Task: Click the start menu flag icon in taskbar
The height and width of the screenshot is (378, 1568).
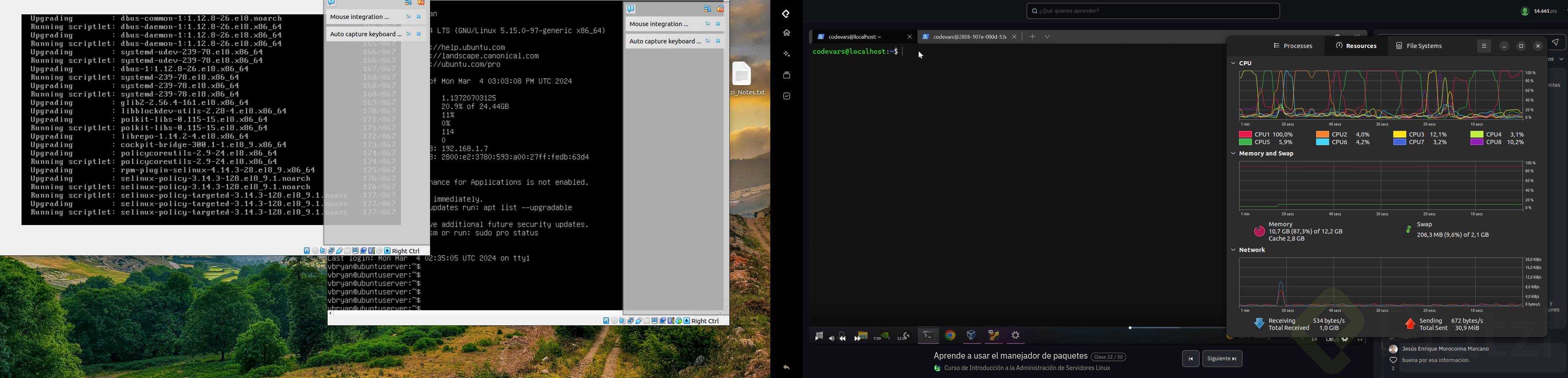Action: click(x=819, y=336)
